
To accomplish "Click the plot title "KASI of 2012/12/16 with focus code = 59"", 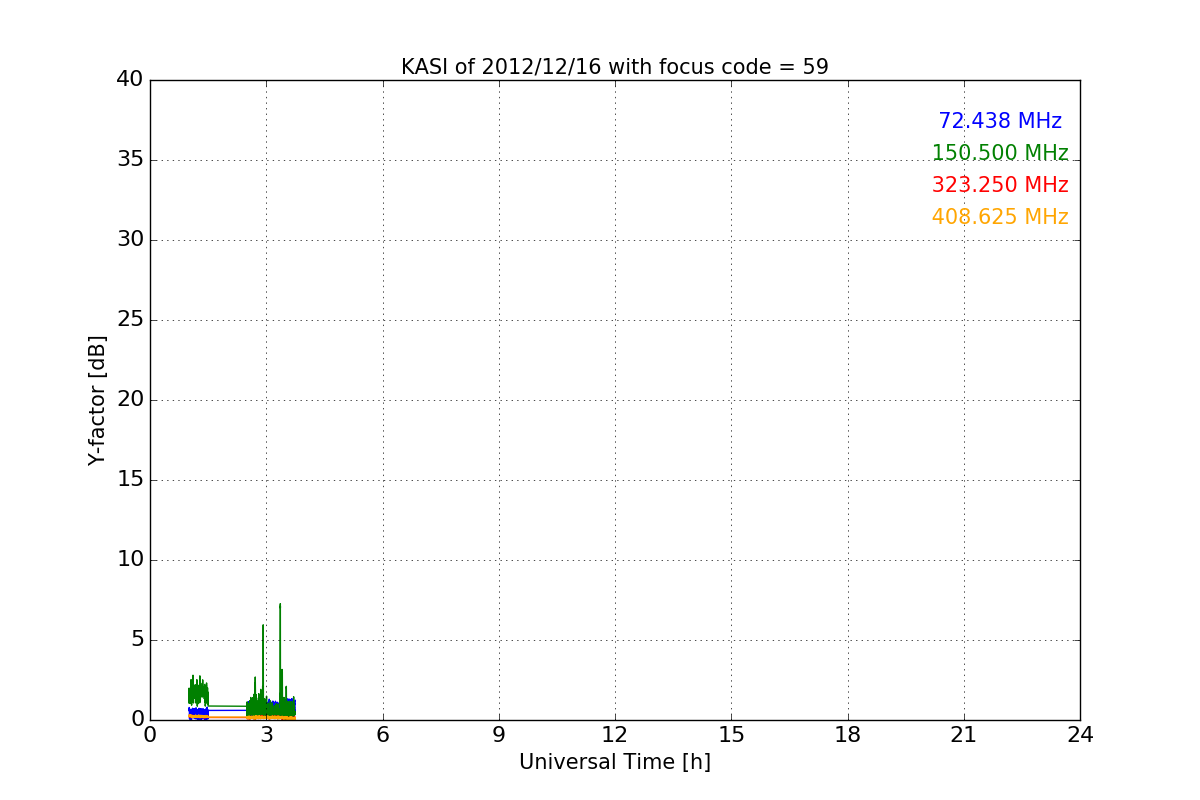I will (x=615, y=67).
